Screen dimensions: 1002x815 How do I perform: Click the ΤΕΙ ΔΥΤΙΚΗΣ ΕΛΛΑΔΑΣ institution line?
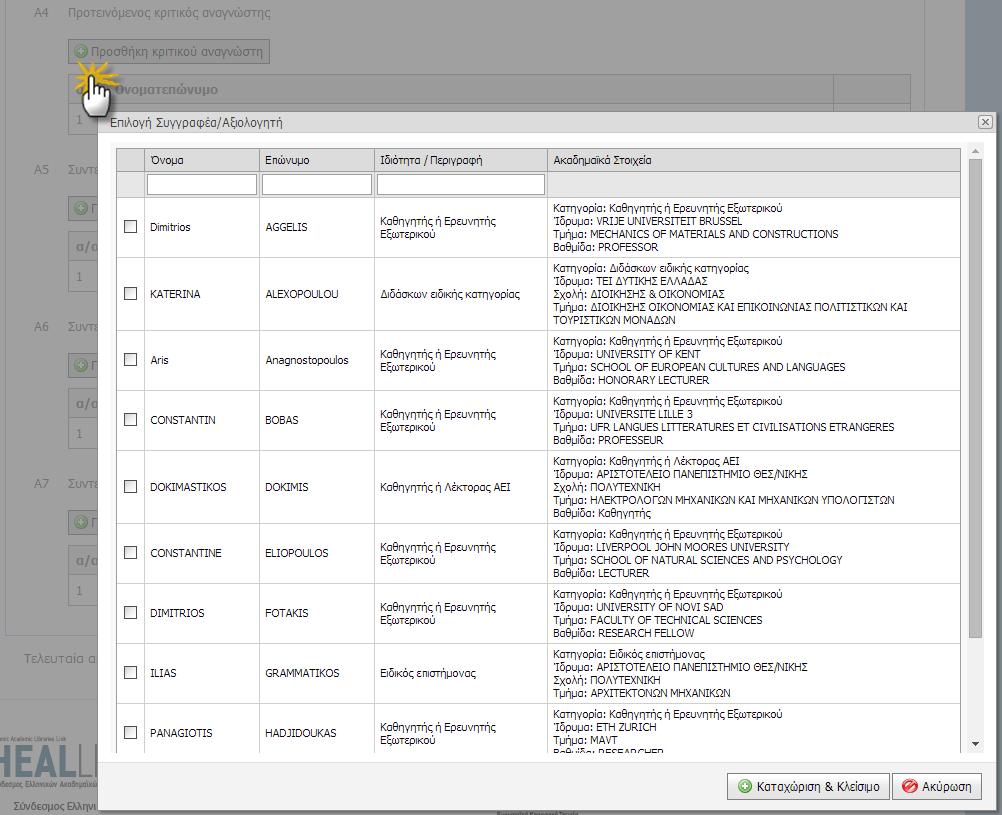point(630,281)
